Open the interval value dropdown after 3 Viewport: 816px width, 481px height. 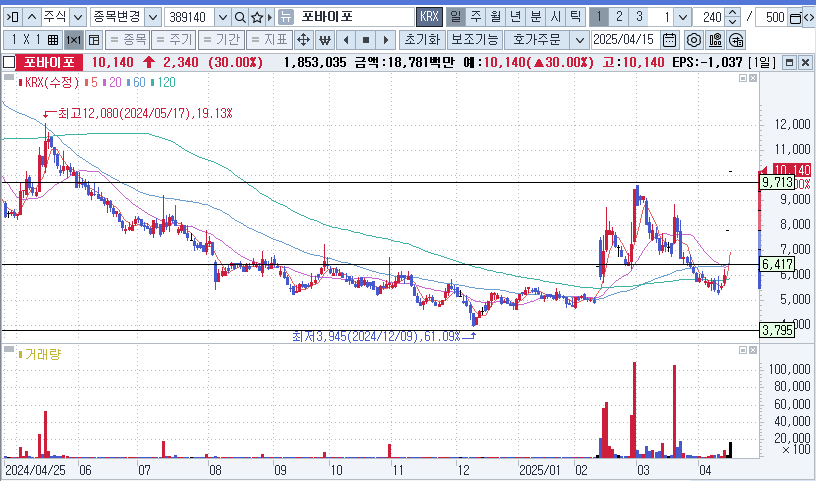683,17
